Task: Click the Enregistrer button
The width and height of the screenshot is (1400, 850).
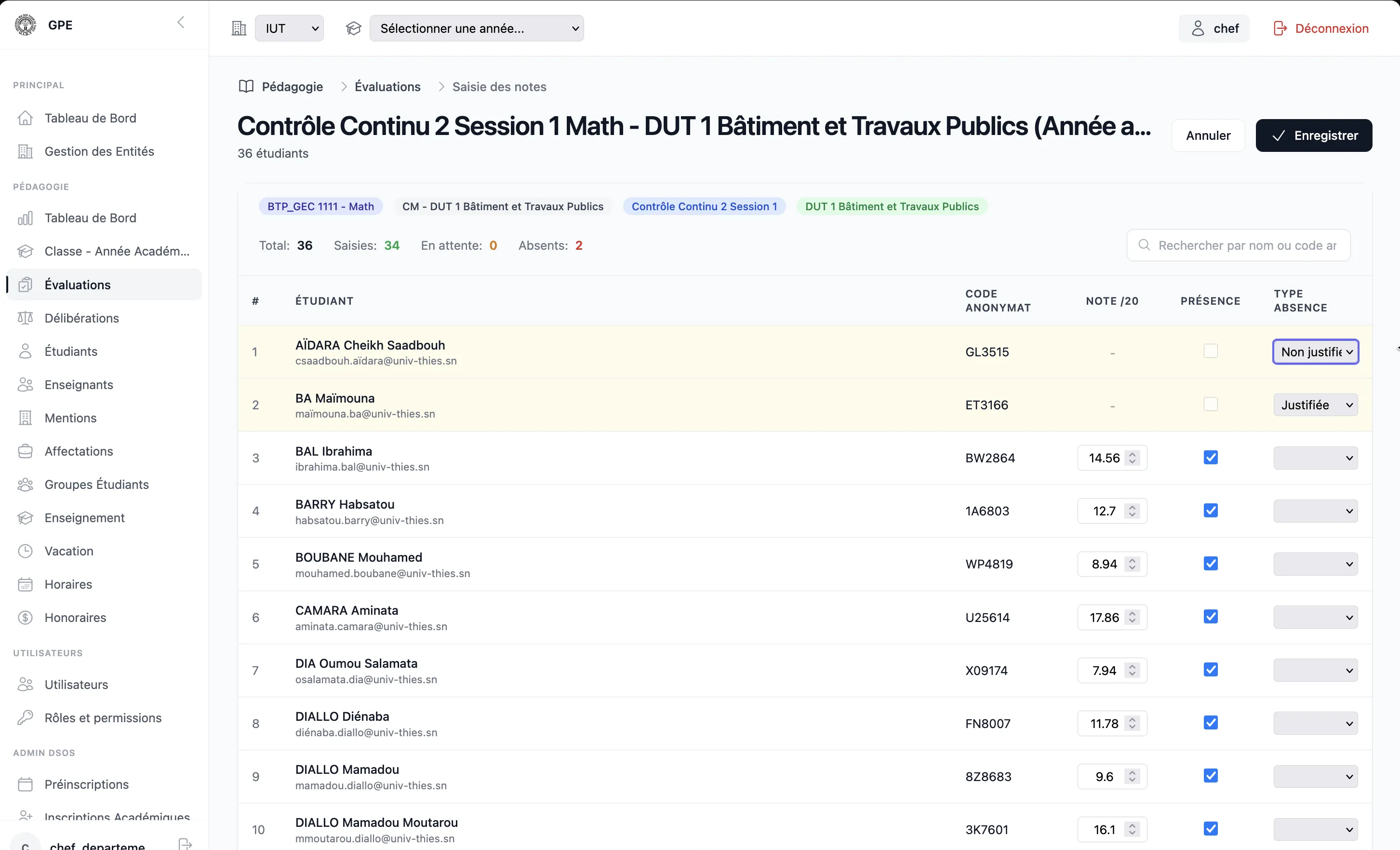Action: (1314, 135)
